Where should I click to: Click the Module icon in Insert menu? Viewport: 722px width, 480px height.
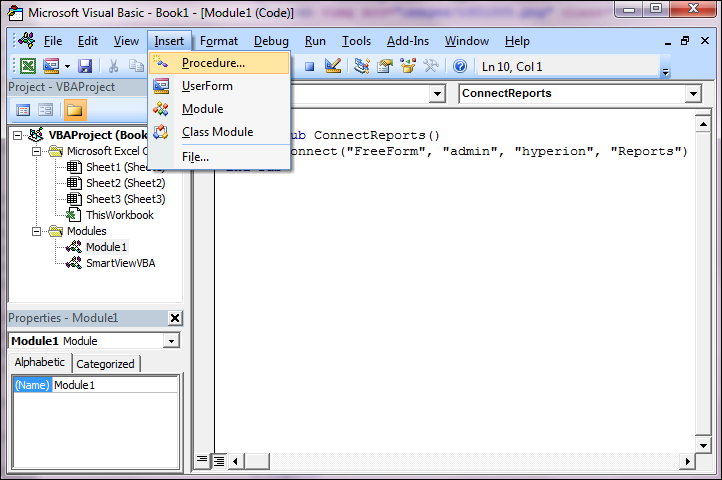(x=161, y=109)
